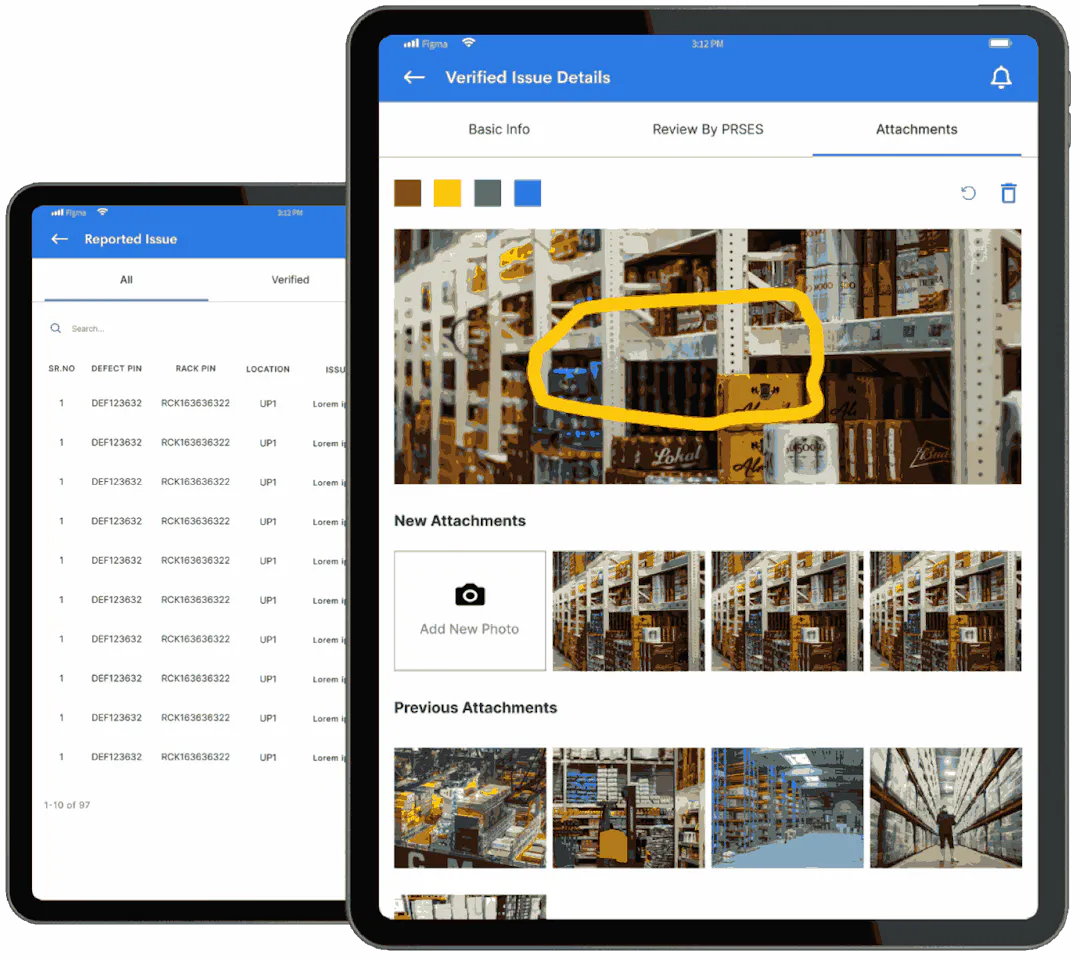Select the brown color swatch

pyautogui.click(x=407, y=193)
